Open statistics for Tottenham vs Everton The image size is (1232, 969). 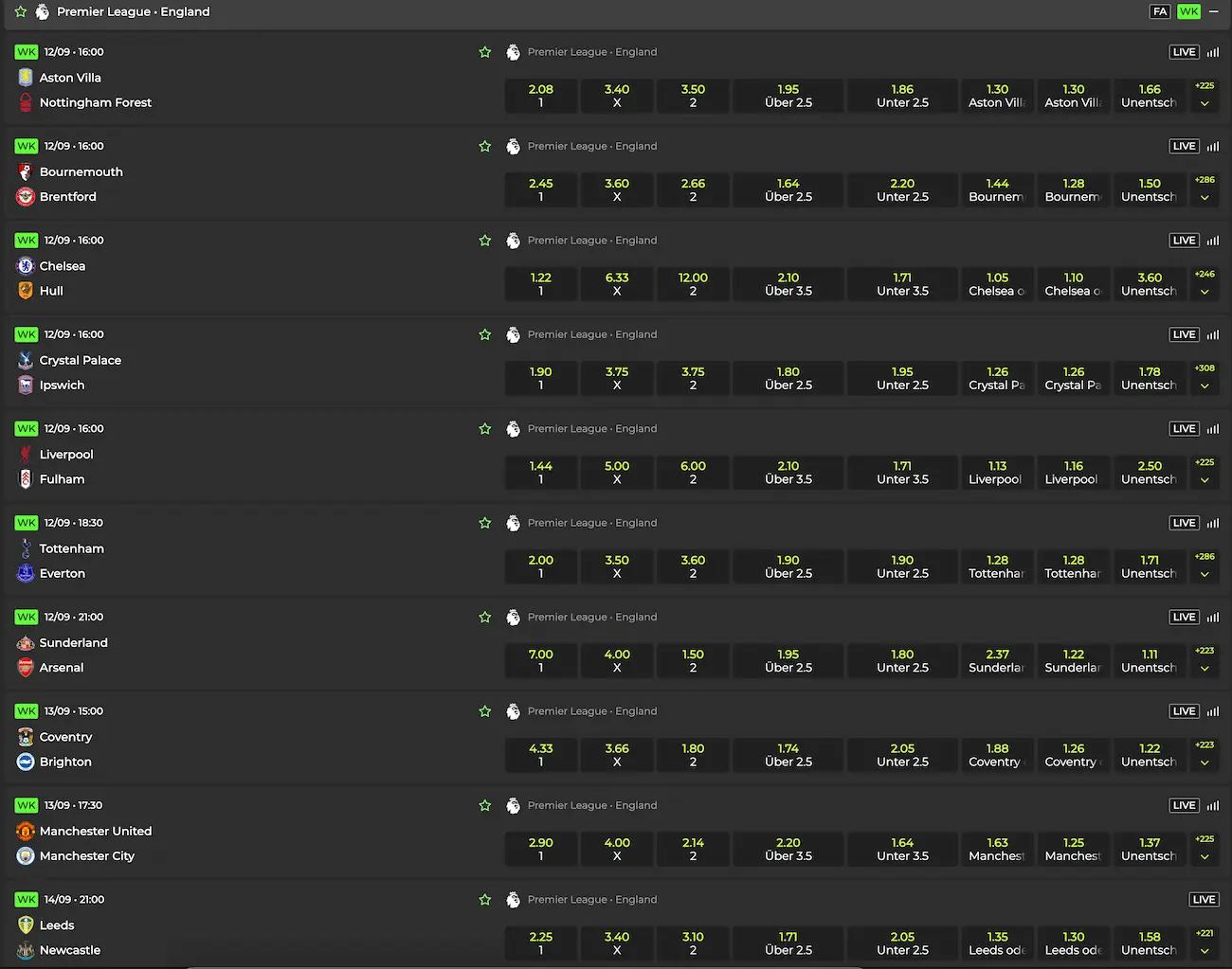(1213, 523)
